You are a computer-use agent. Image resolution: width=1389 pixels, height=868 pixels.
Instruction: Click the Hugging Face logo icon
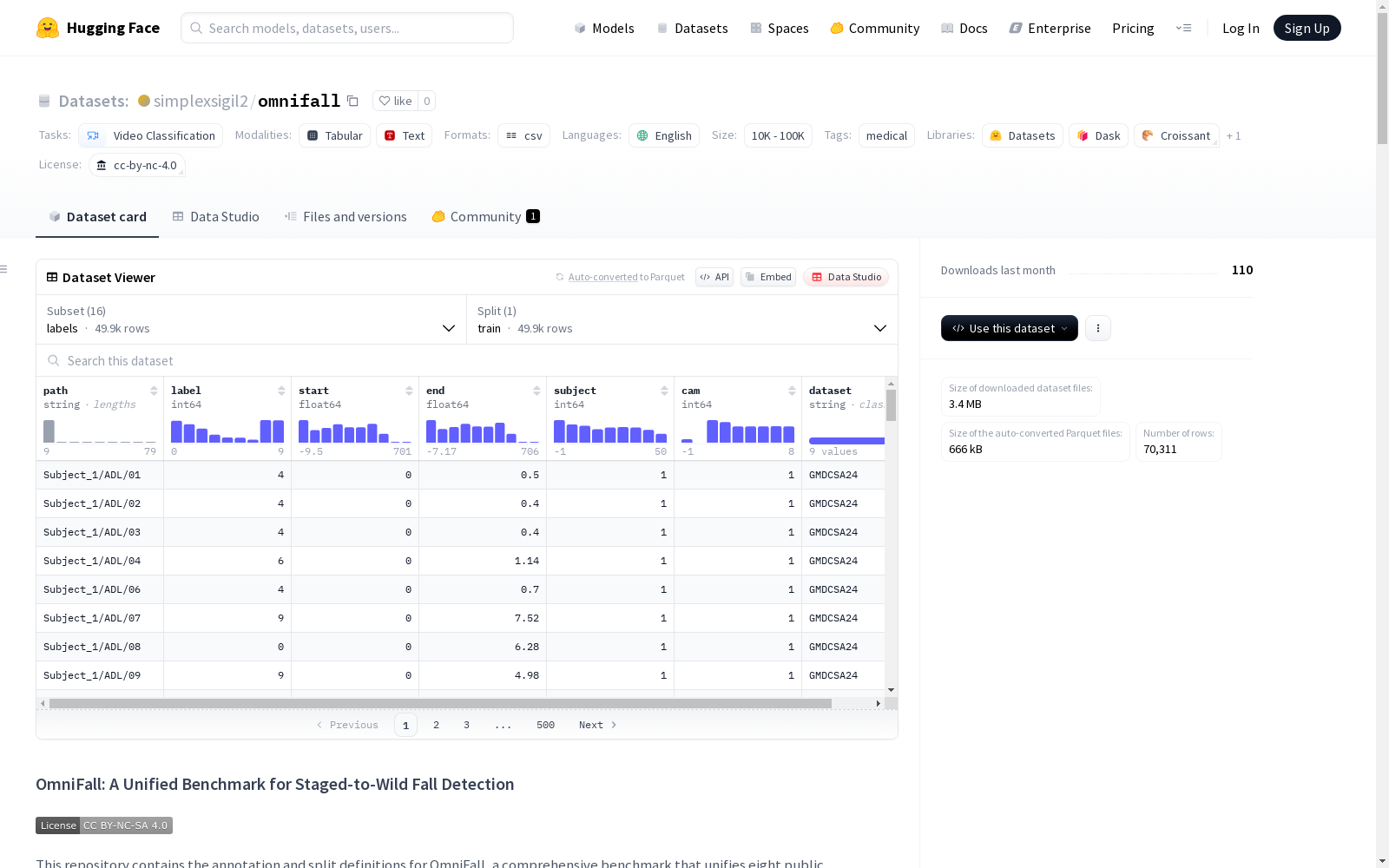point(48,28)
